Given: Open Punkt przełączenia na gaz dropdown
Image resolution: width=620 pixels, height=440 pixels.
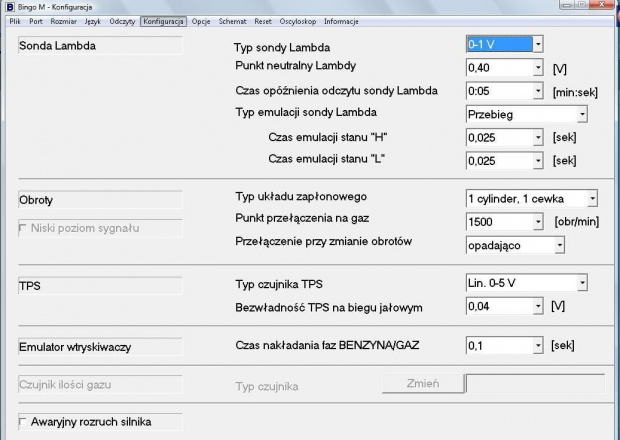Looking at the screenshot, I should tap(538, 221).
